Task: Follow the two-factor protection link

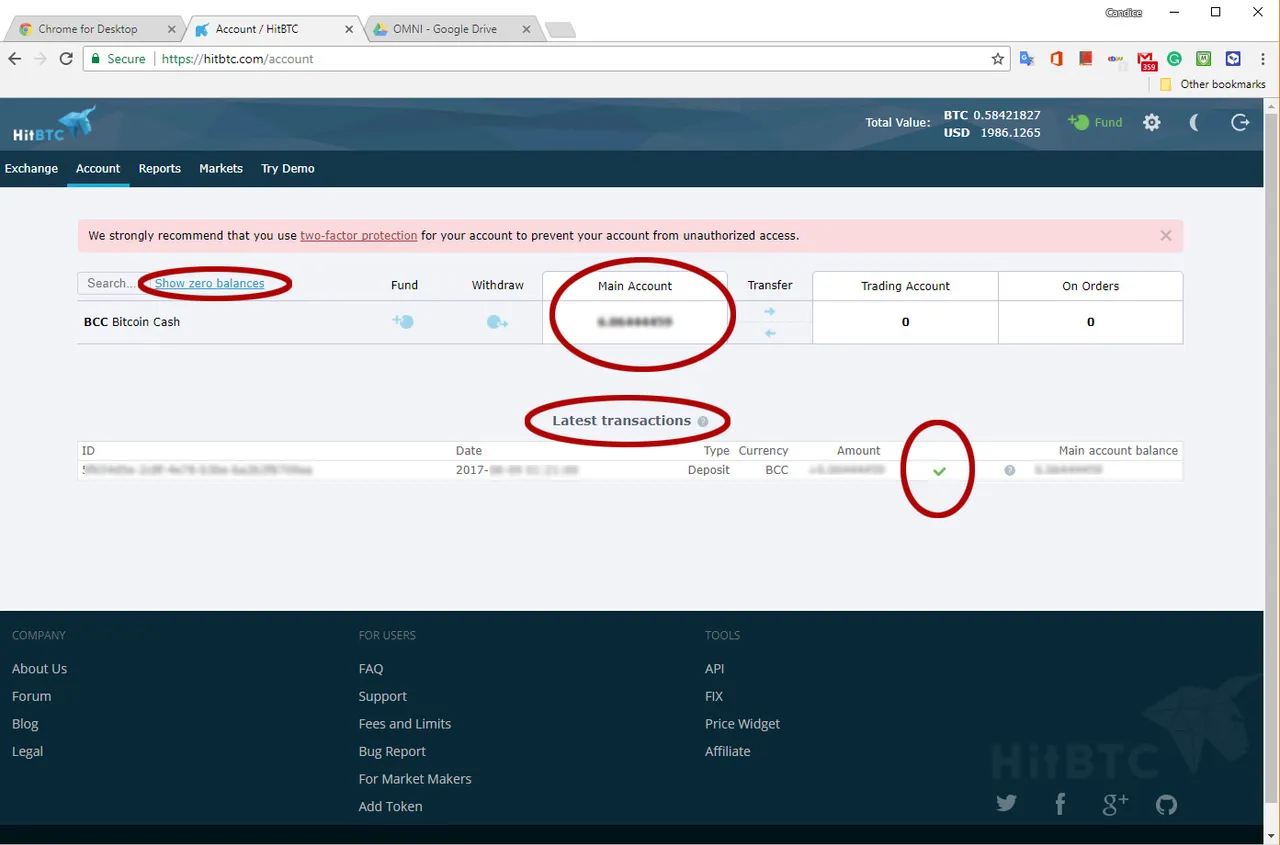Action: pyautogui.click(x=359, y=236)
